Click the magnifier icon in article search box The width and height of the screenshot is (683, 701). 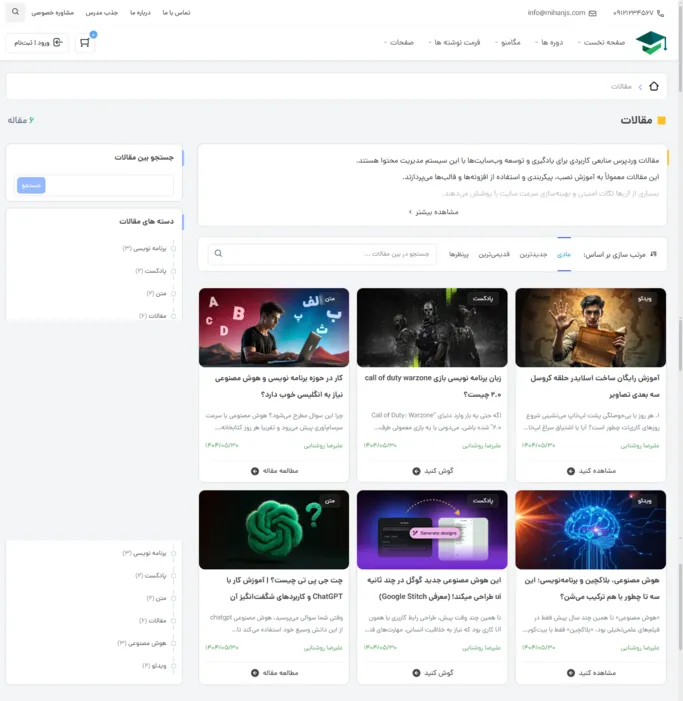click(x=219, y=254)
